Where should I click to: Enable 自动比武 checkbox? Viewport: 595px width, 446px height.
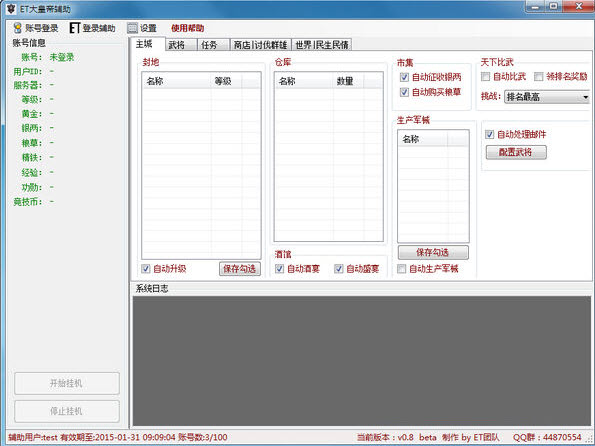tap(485, 77)
